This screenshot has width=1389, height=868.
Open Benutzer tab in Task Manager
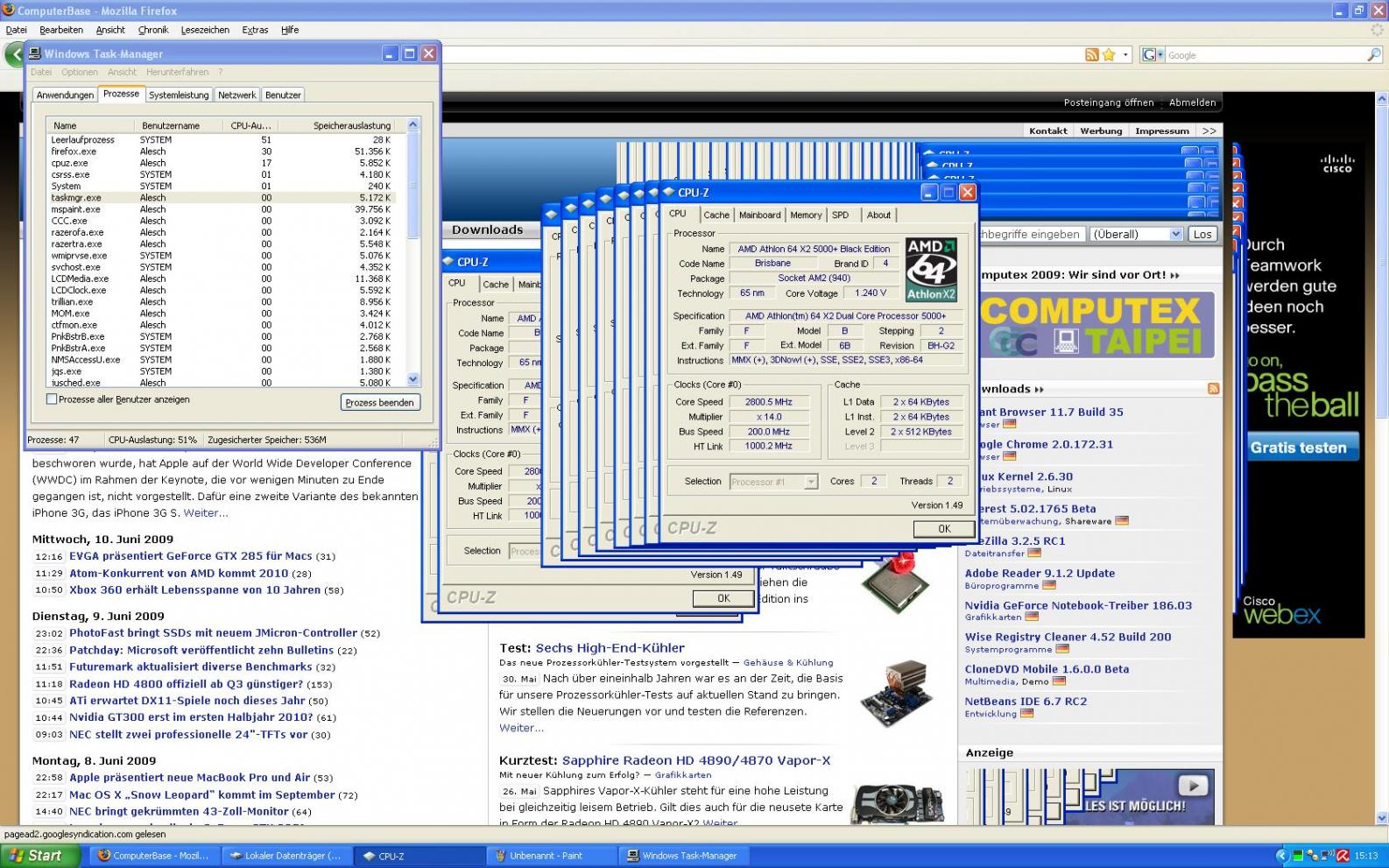coord(283,95)
